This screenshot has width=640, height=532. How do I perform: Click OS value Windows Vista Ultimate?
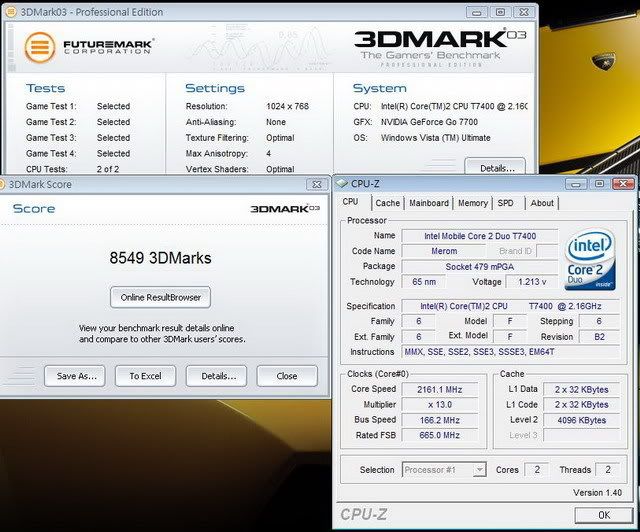click(436, 138)
